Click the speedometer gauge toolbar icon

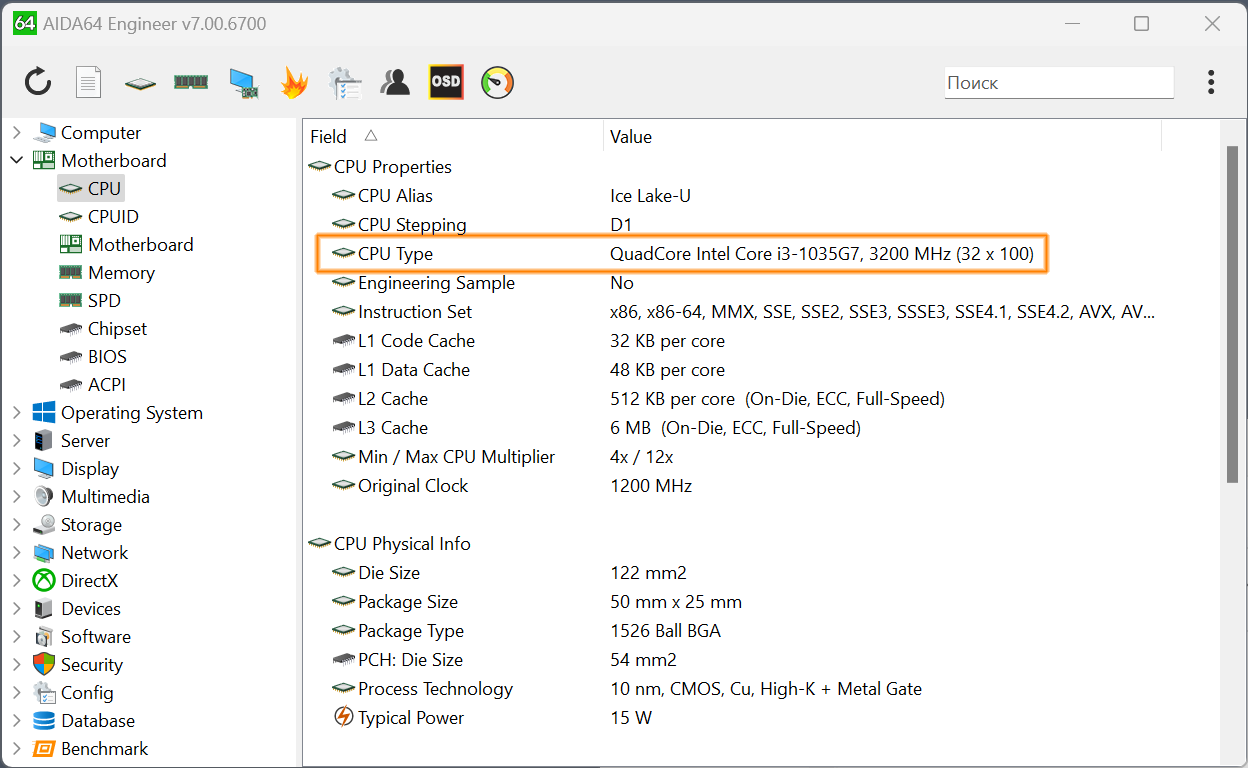[497, 82]
